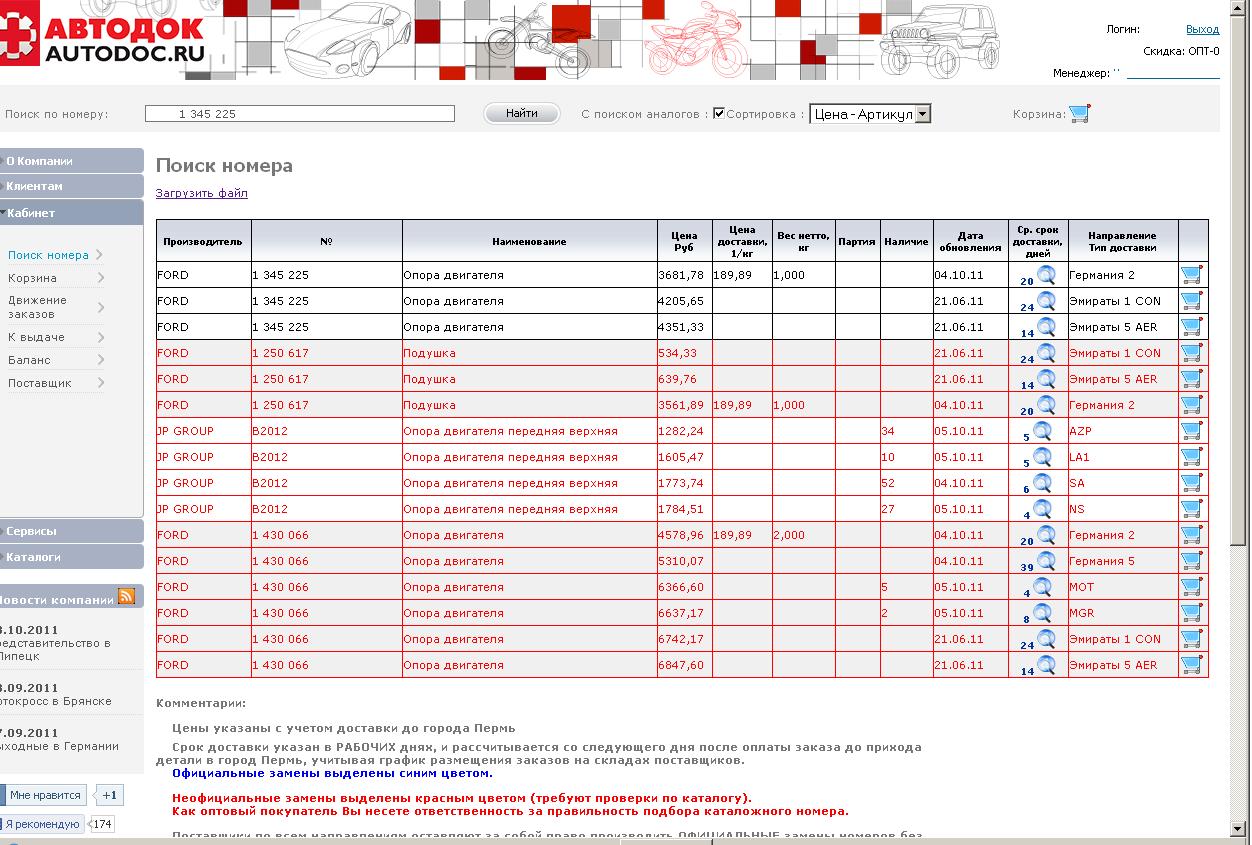The width and height of the screenshot is (1252, 845).
Task: Select Поиск номера in cabinet menu
Action: 48,255
